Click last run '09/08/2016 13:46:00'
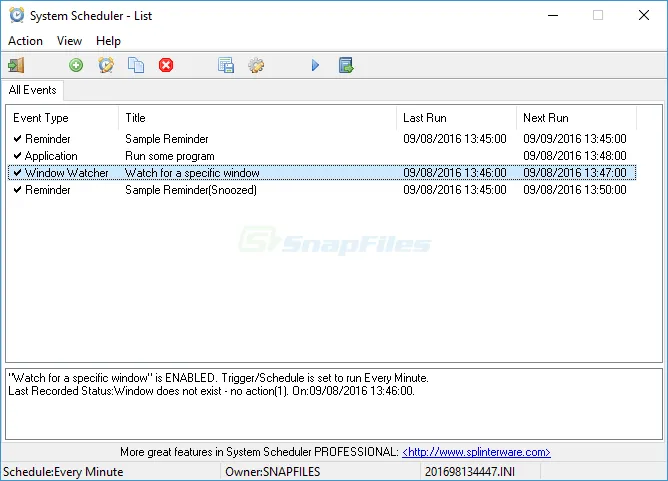The height and width of the screenshot is (481, 668). click(x=455, y=173)
